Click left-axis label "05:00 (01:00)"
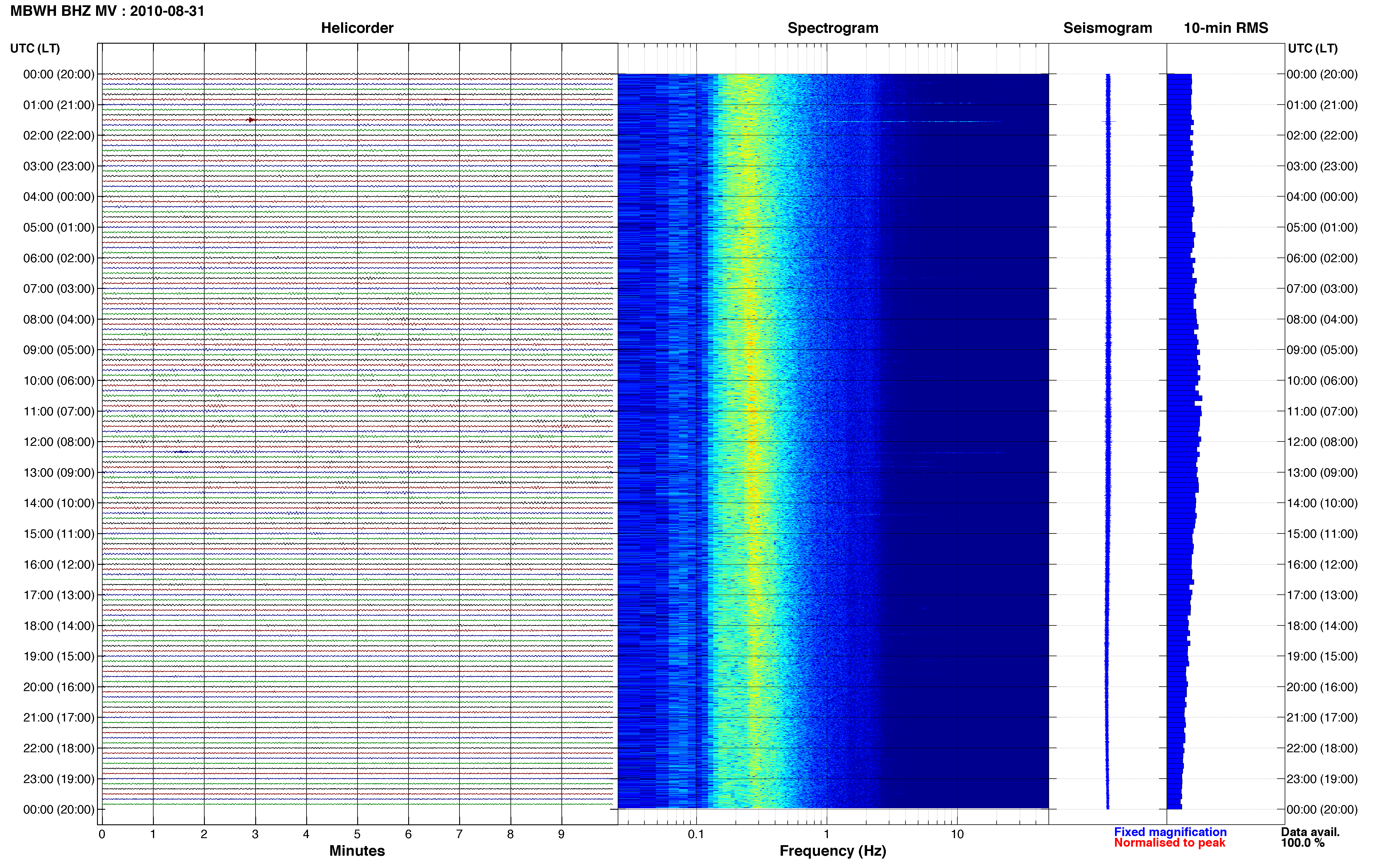1389x868 pixels. (59, 227)
